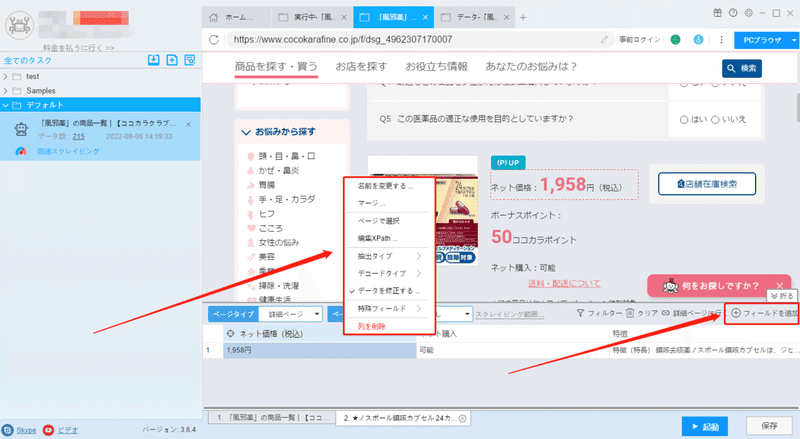
Task: Open the three-dot more options menu
Action: point(721,39)
